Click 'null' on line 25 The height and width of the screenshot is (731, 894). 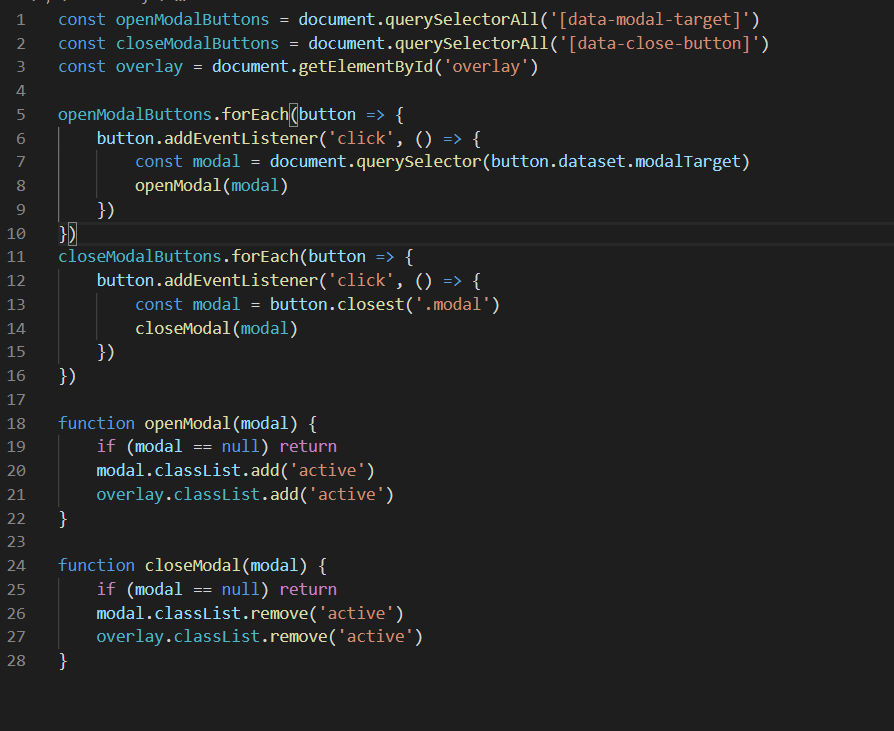(x=241, y=590)
